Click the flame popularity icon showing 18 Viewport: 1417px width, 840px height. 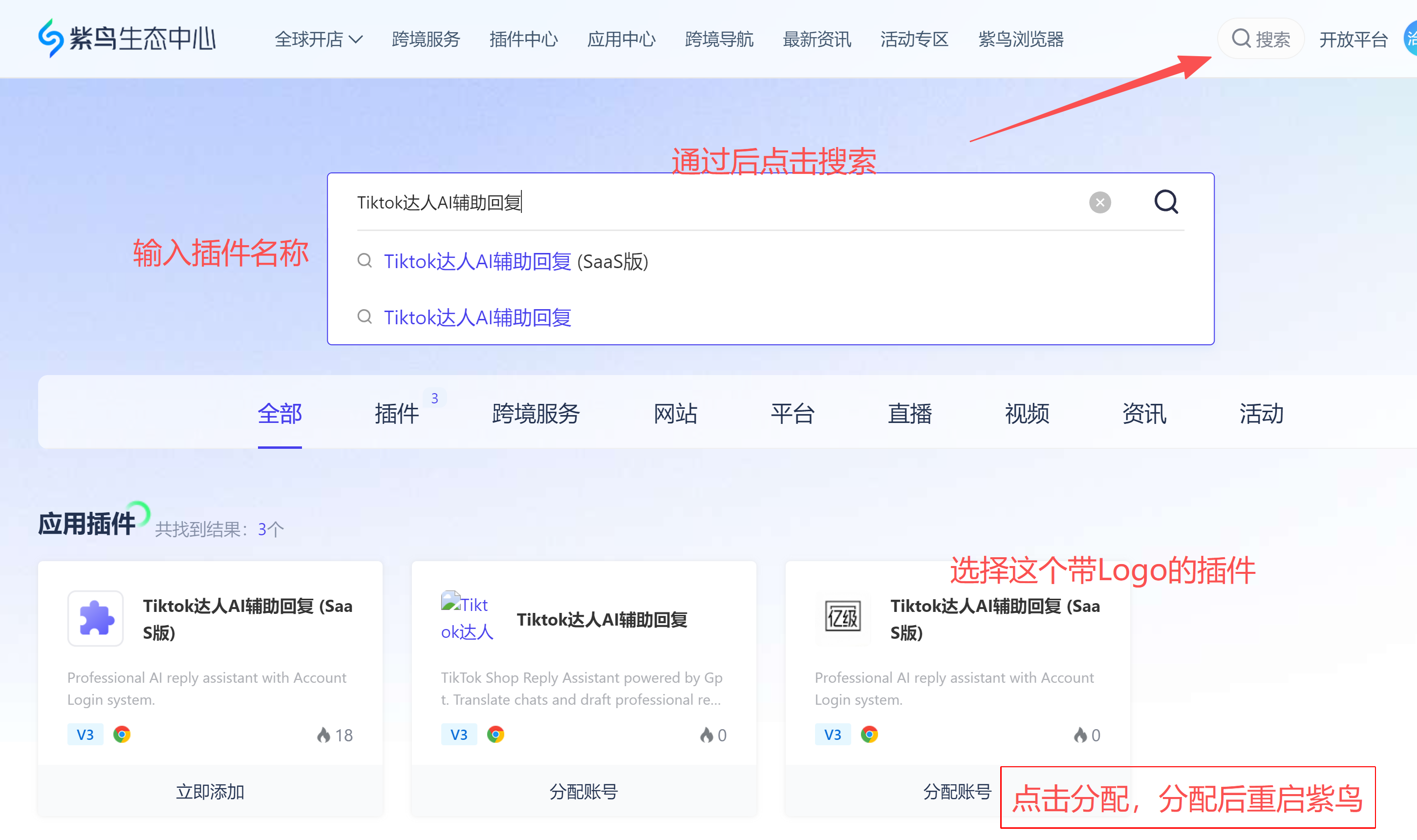click(x=323, y=735)
